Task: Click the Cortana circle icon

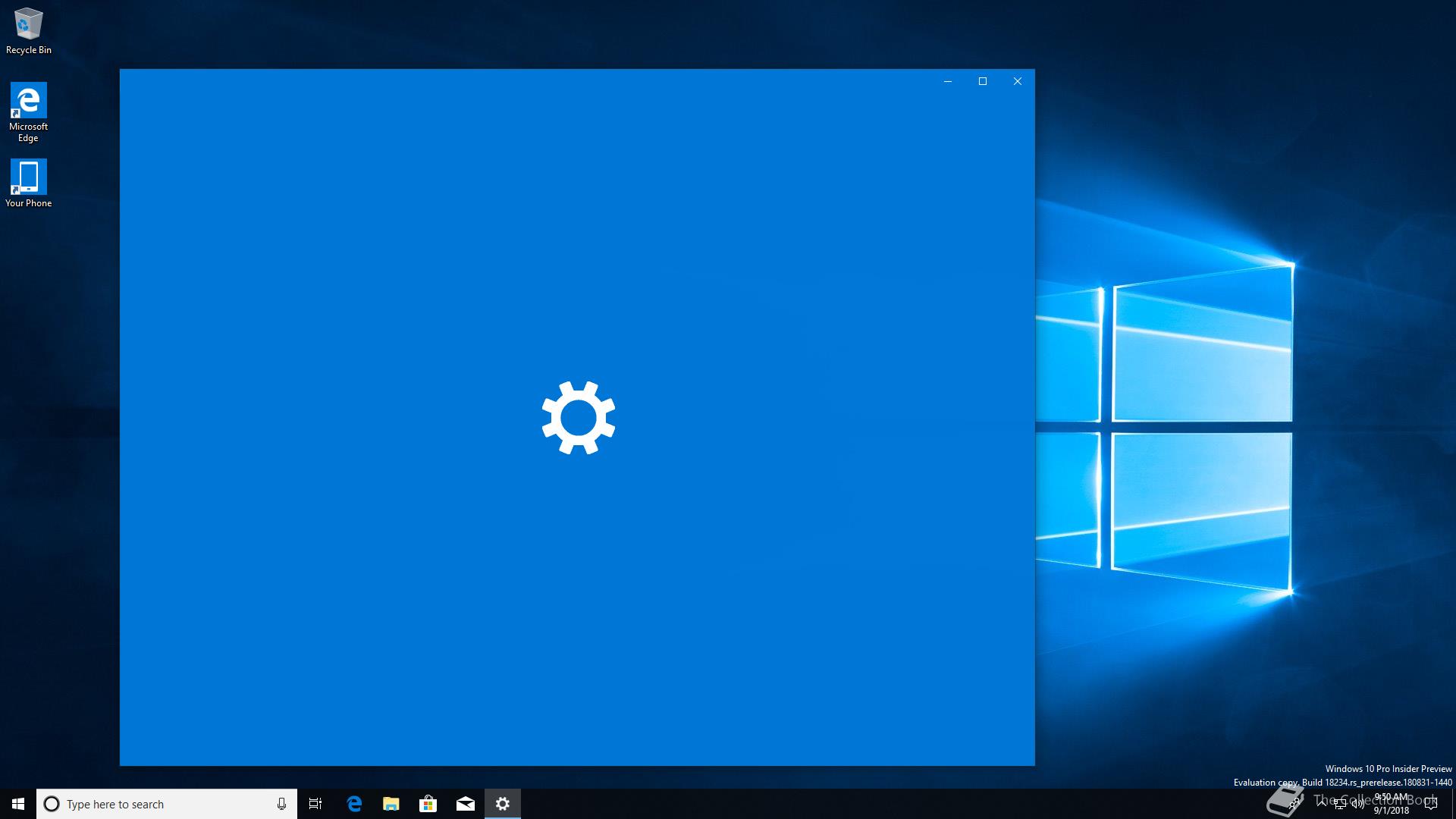Action: coord(52,804)
